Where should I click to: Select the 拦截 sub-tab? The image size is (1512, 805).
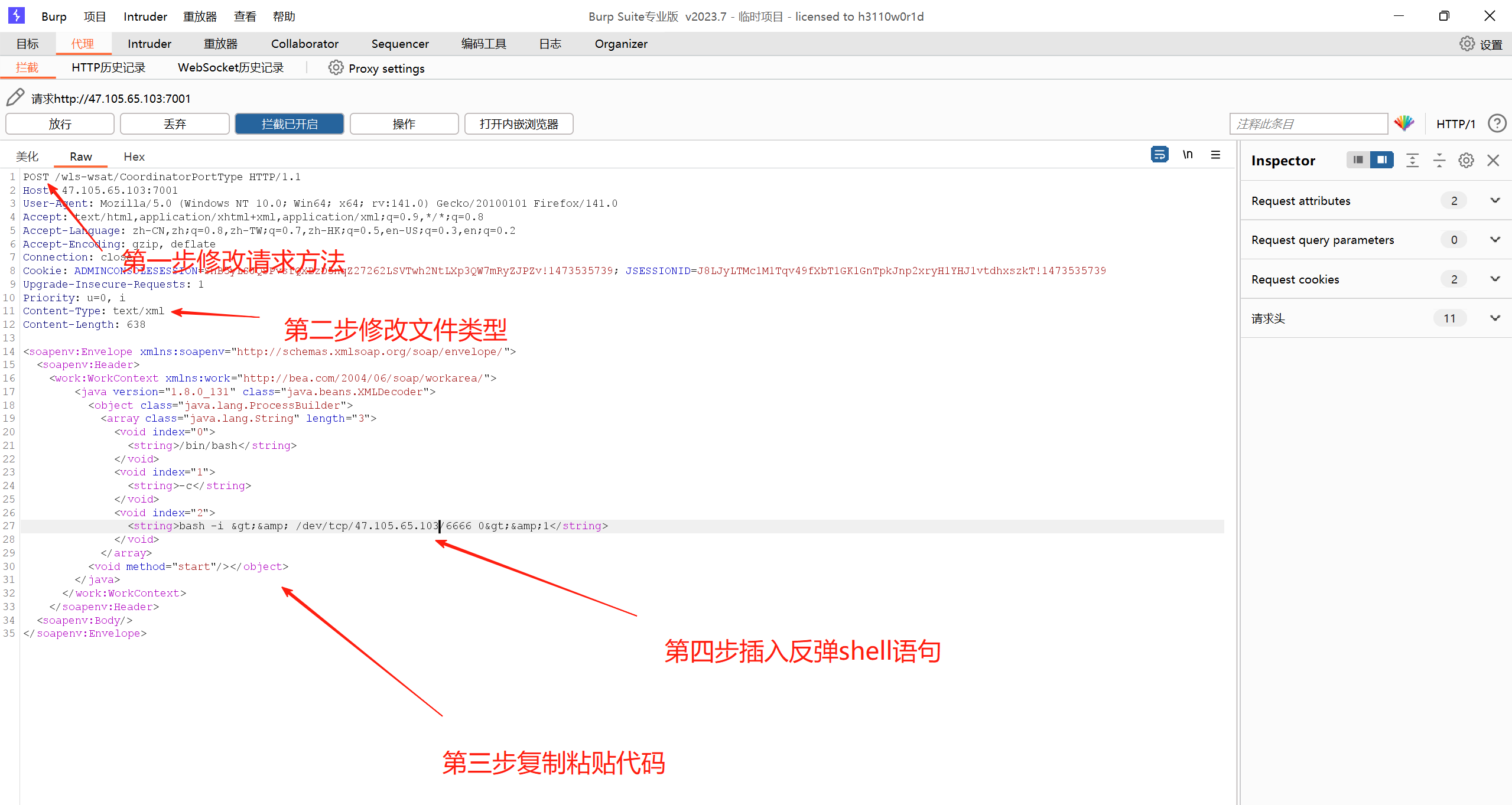point(27,67)
